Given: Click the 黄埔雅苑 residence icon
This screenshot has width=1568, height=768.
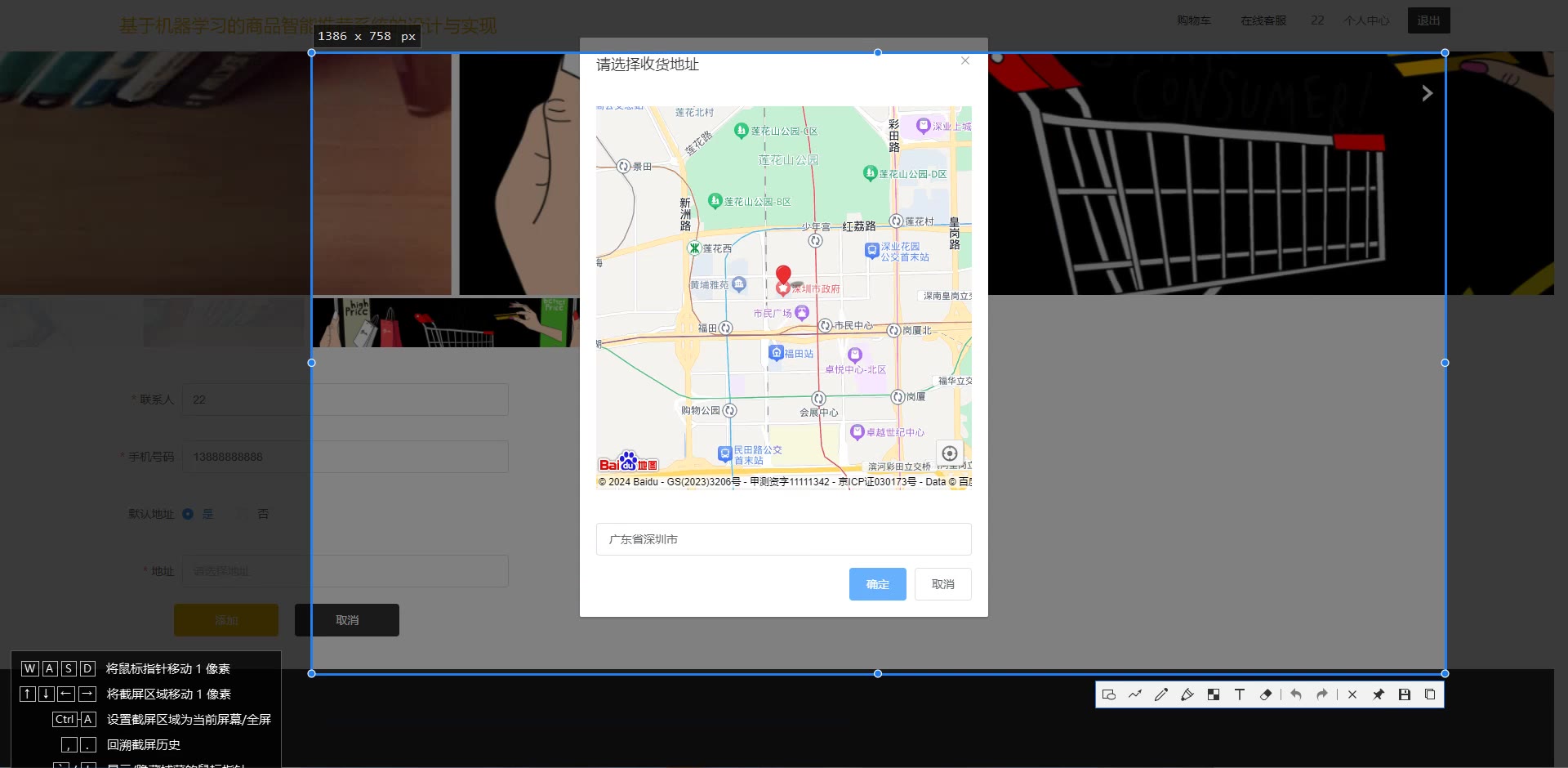Looking at the screenshot, I should pos(739,284).
